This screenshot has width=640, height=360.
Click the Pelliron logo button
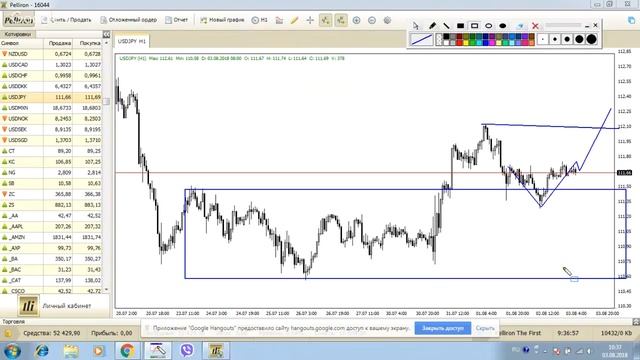pyautogui.click(x=19, y=20)
